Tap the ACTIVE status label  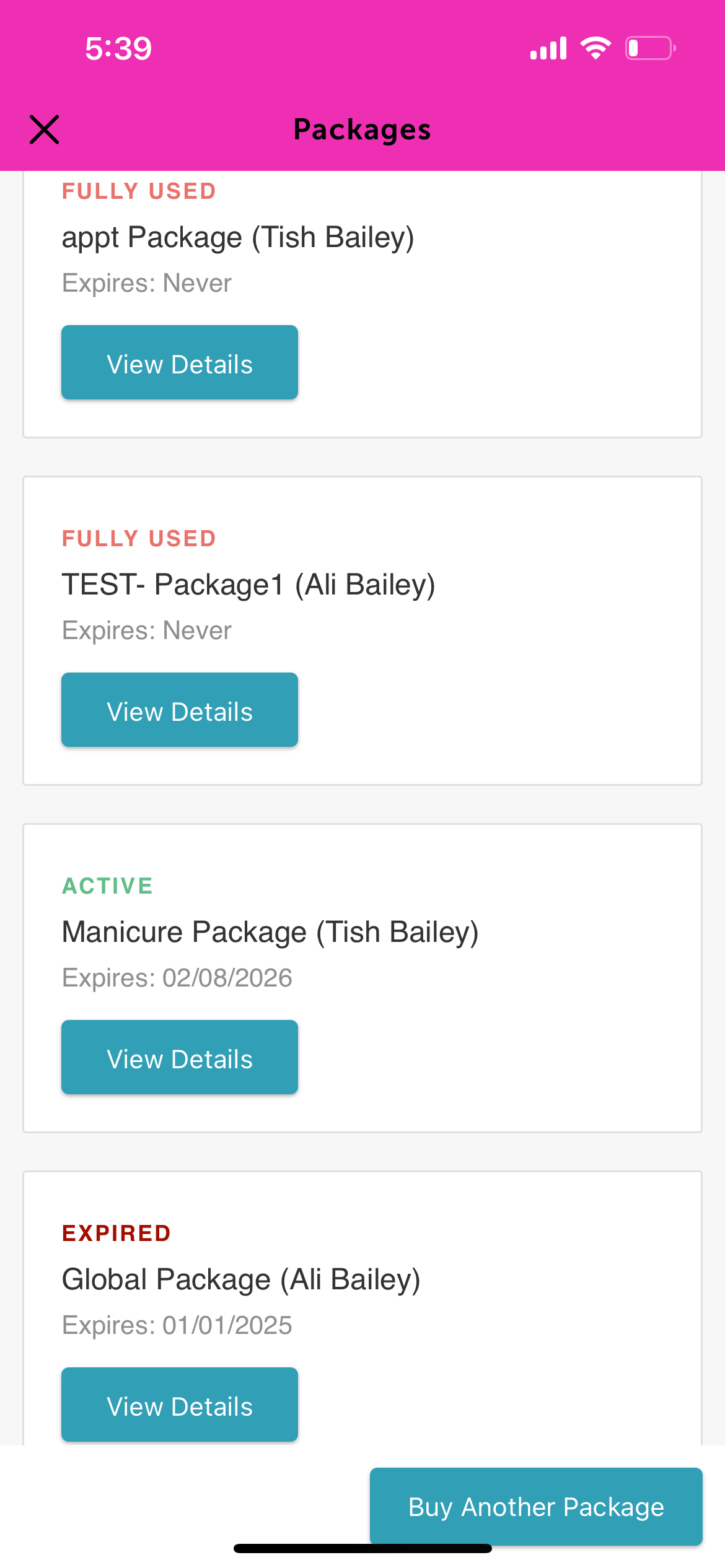[x=108, y=886]
